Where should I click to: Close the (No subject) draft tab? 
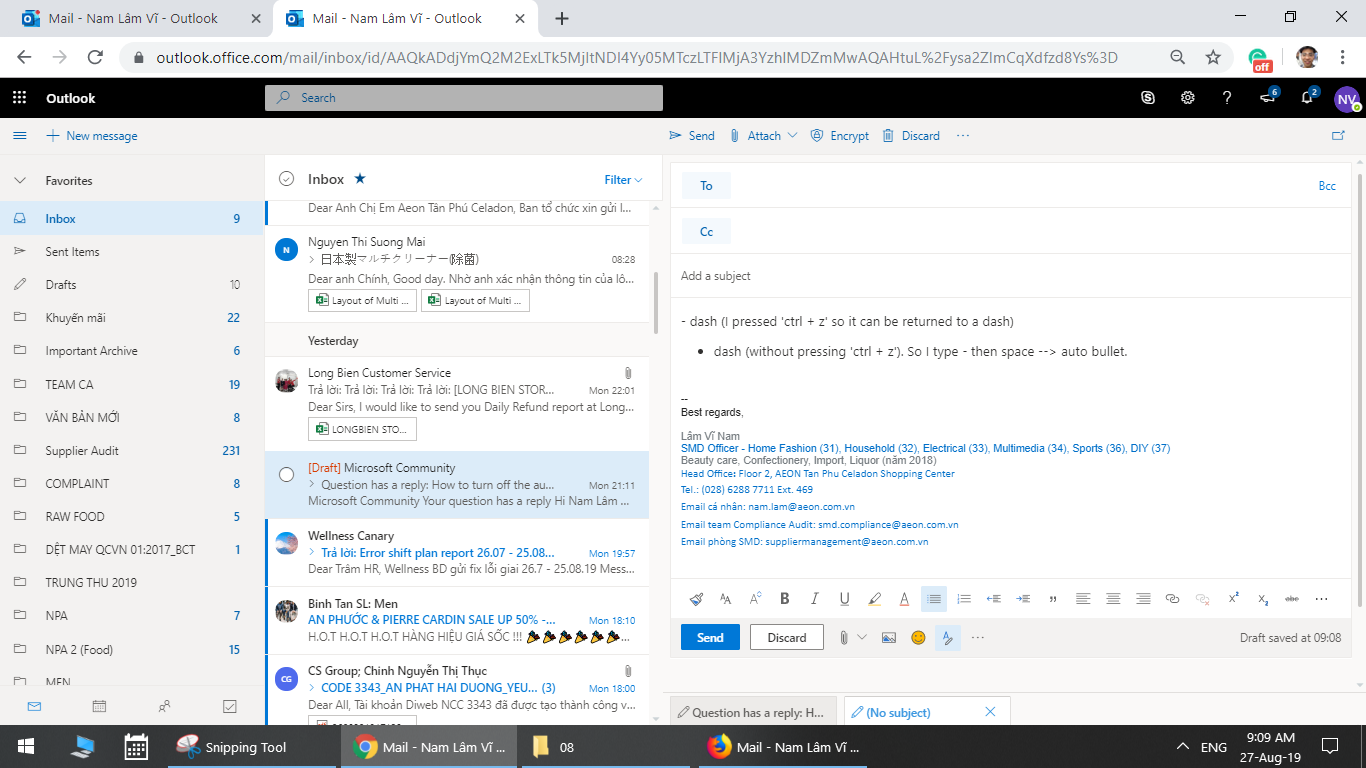(x=990, y=712)
